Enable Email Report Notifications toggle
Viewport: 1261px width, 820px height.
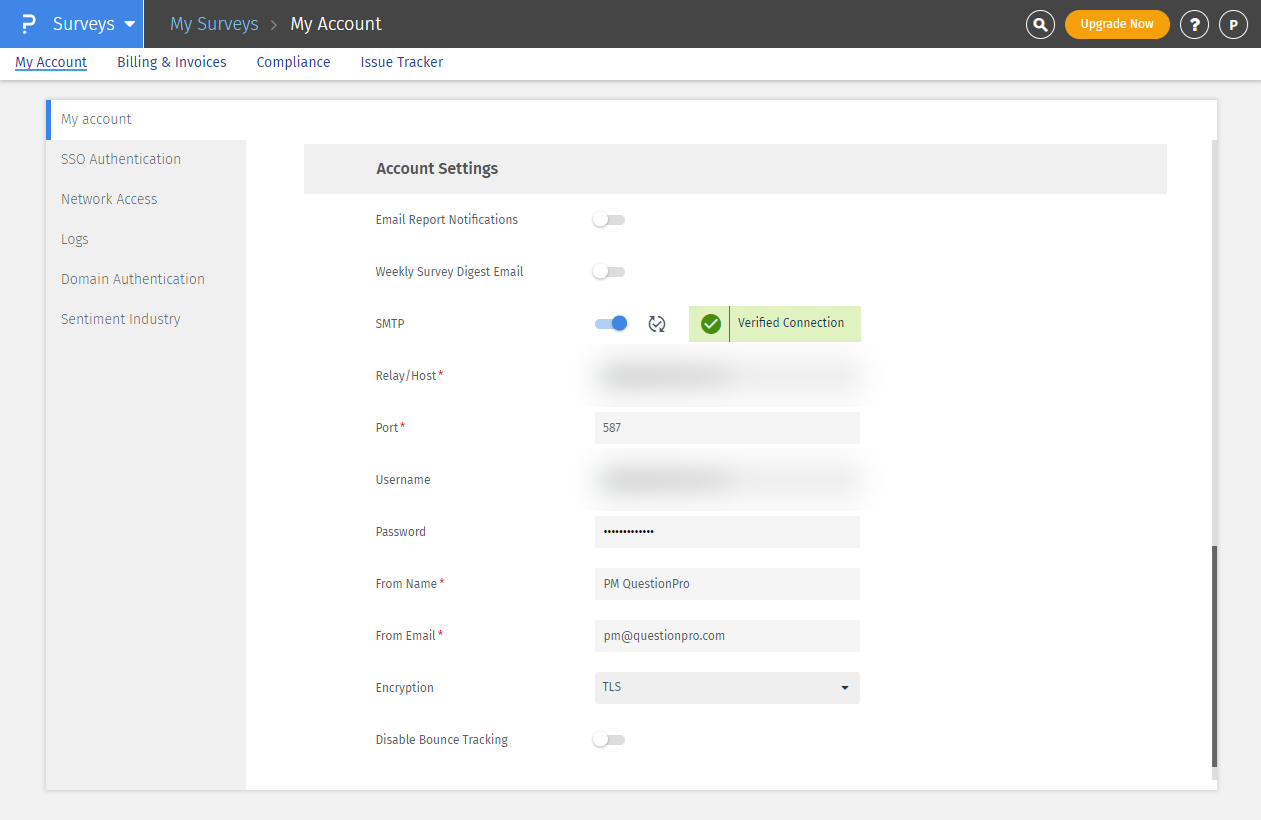608,220
